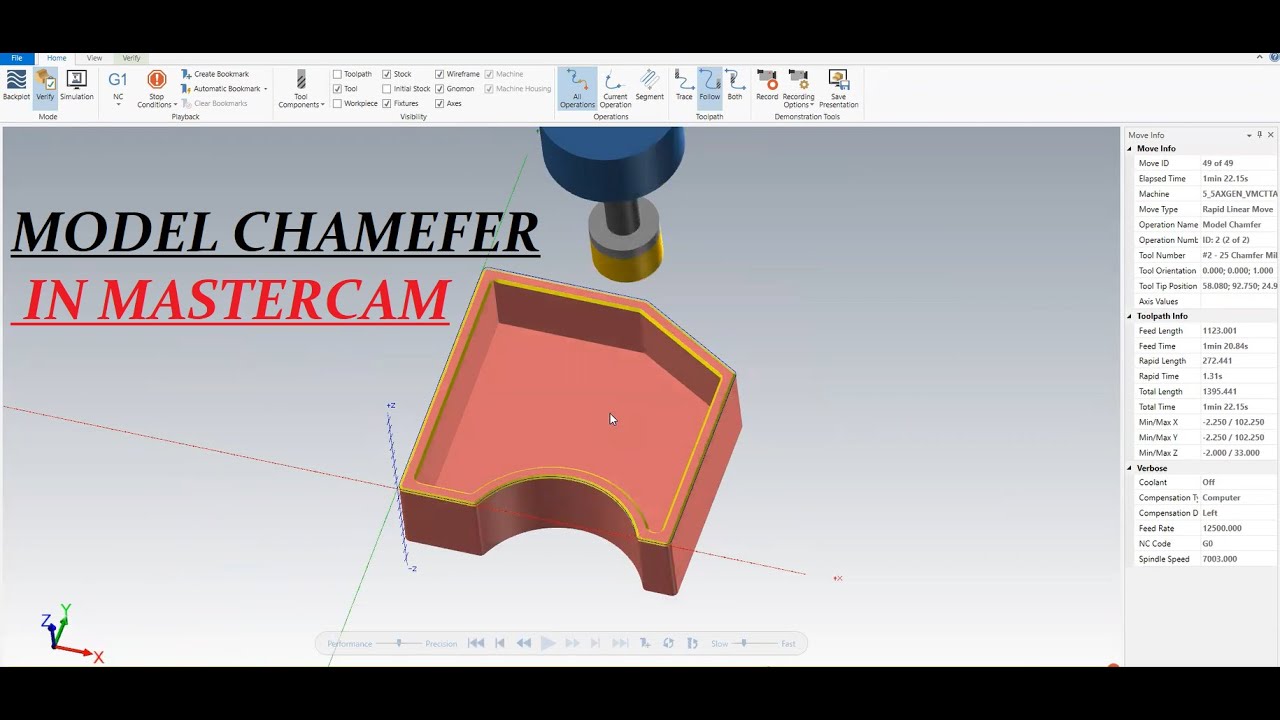Open Simulation mode
The height and width of the screenshot is (720, 1280).
76,85
